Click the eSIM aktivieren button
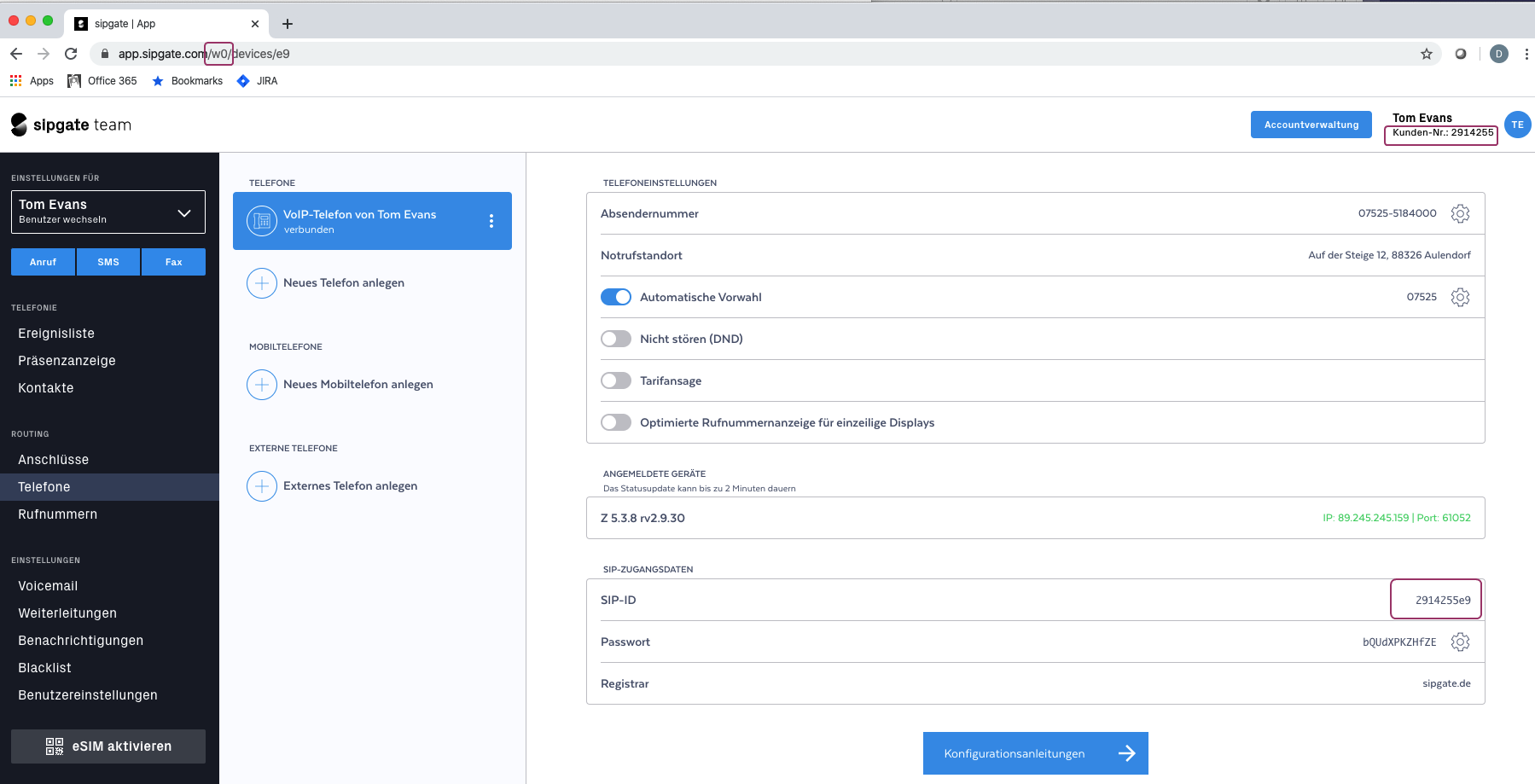Image resolution: width=1535 pixels, height=784 pixels. click(108, 746)
